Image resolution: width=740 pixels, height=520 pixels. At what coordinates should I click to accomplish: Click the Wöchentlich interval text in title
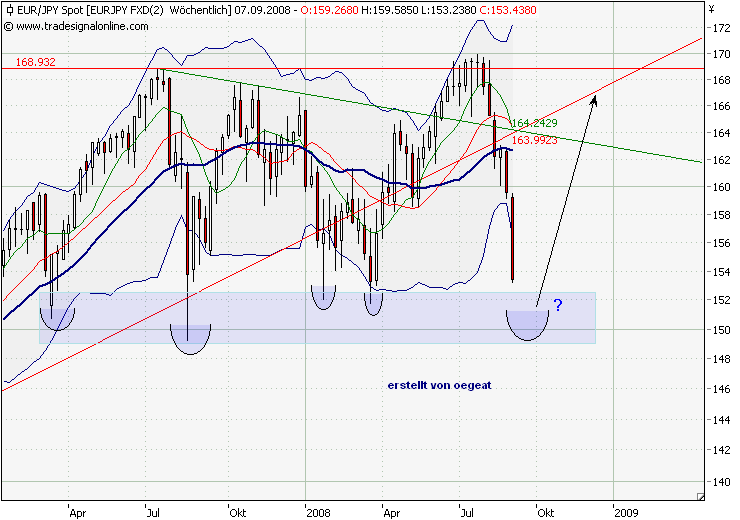click(198, 10)
